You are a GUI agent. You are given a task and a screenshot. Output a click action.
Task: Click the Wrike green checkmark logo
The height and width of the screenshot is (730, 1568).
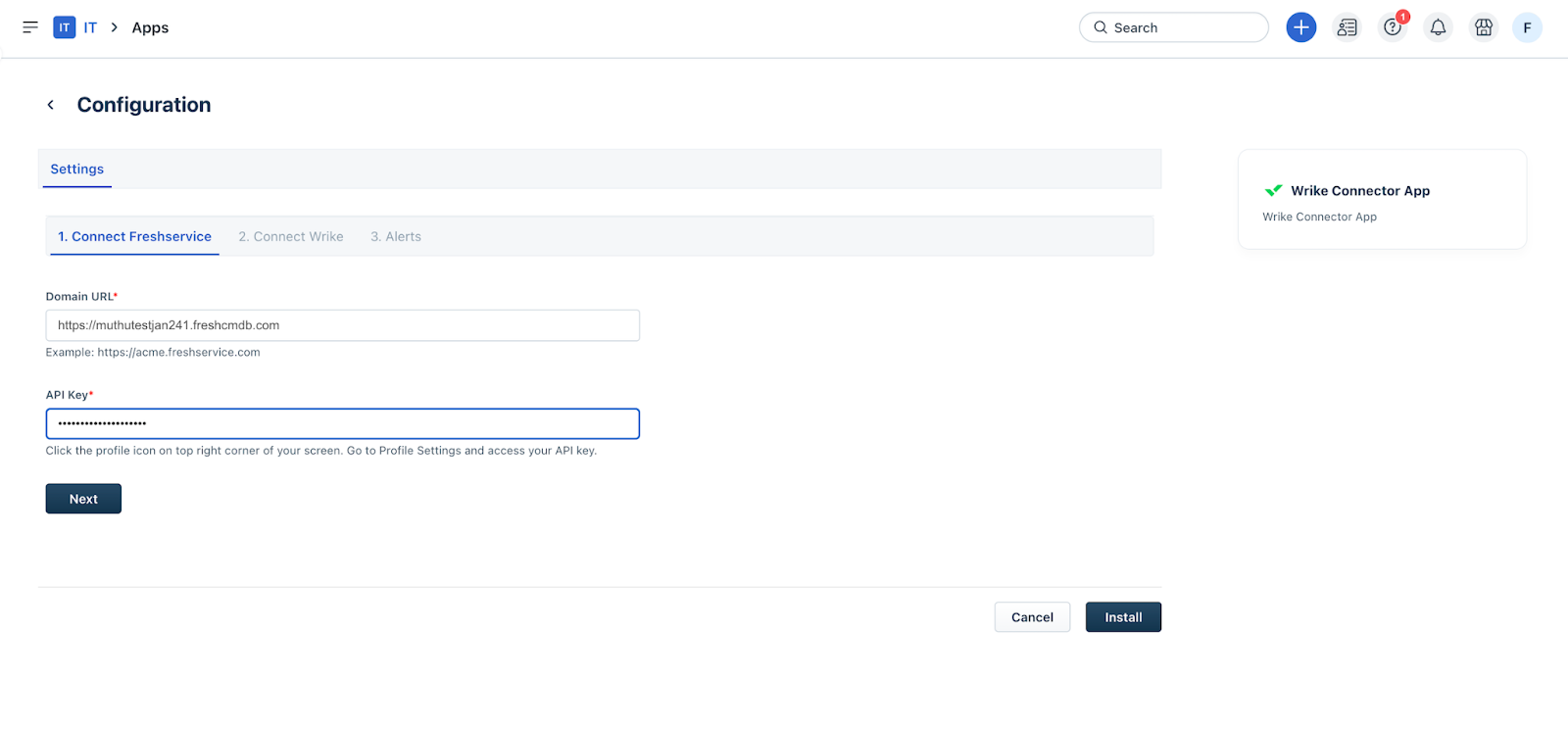[1273, 190]
